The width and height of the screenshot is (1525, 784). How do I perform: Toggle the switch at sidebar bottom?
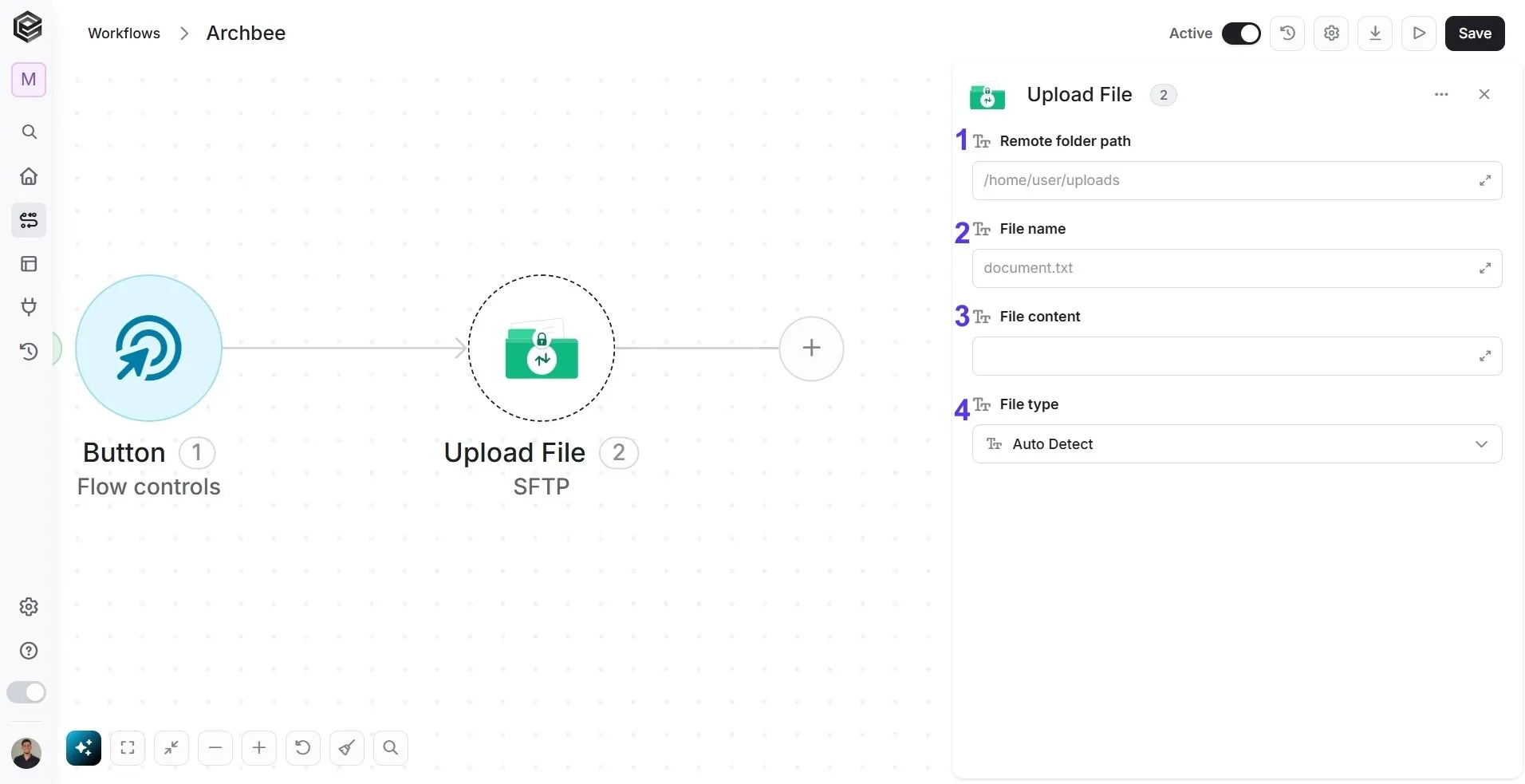(26, 692)
